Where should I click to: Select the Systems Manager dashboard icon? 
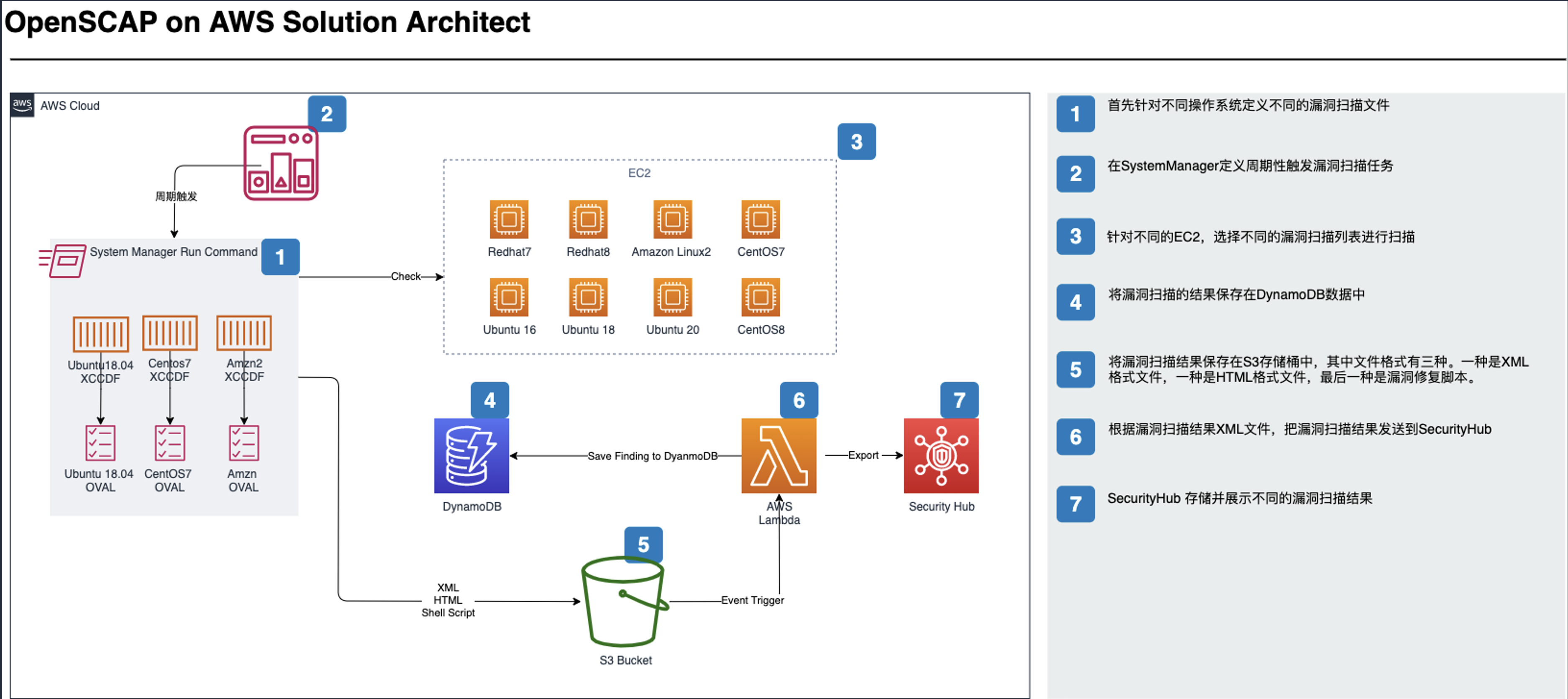click(281, 163)
